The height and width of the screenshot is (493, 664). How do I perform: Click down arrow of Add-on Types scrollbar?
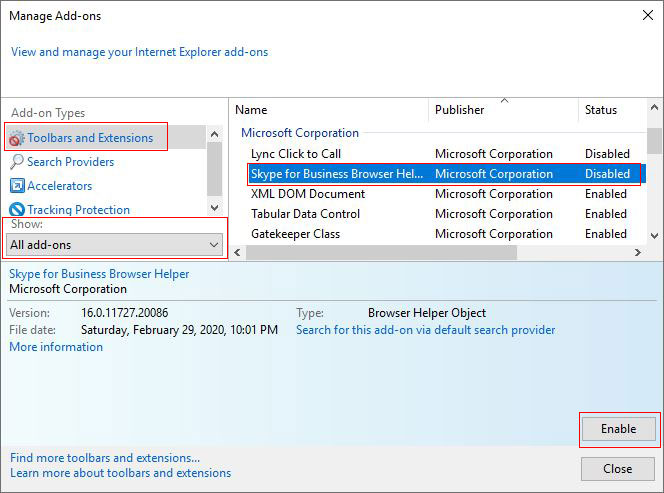215,208
